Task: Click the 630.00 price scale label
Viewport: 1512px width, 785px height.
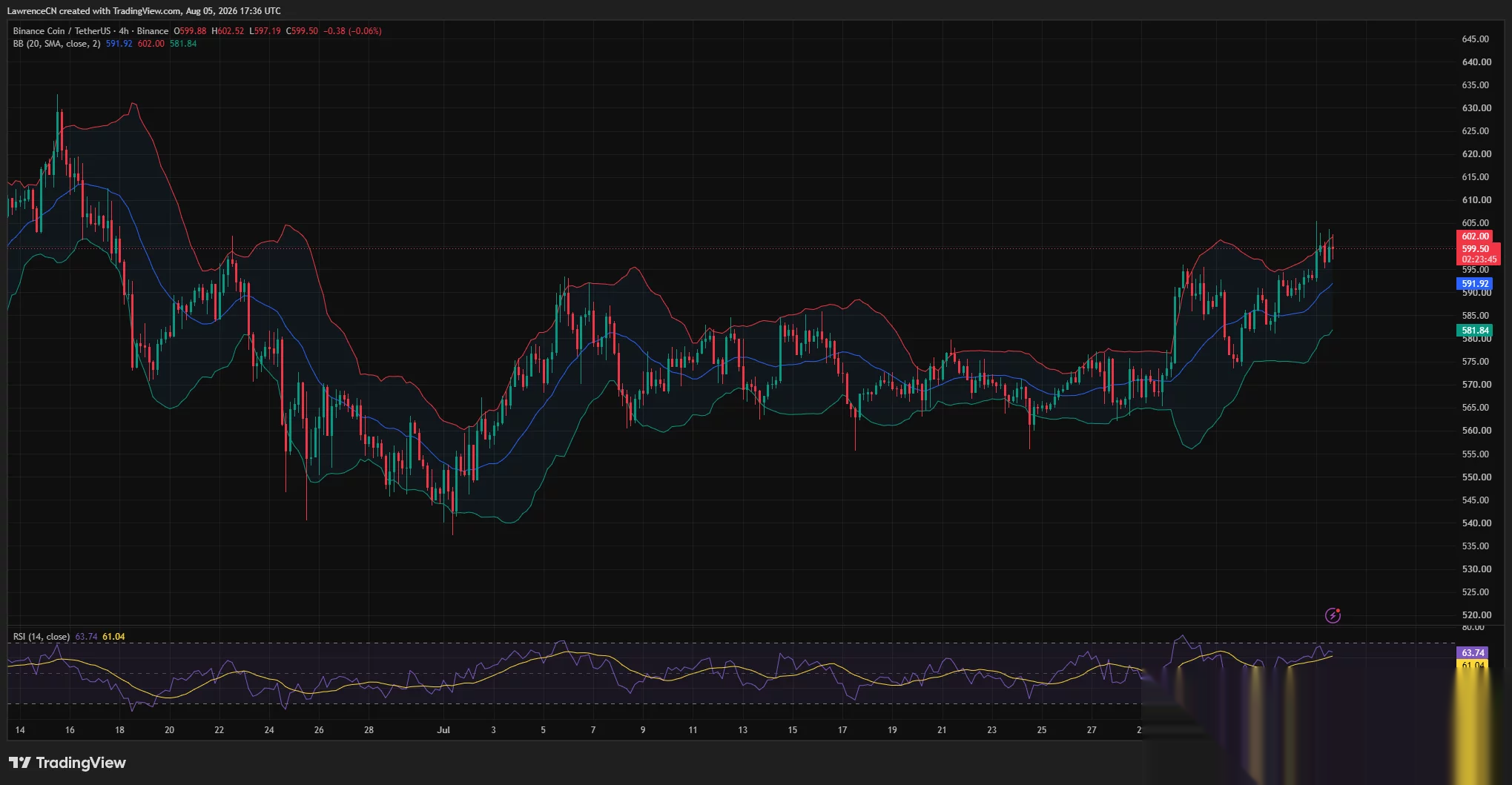Action: (1476, 108)
